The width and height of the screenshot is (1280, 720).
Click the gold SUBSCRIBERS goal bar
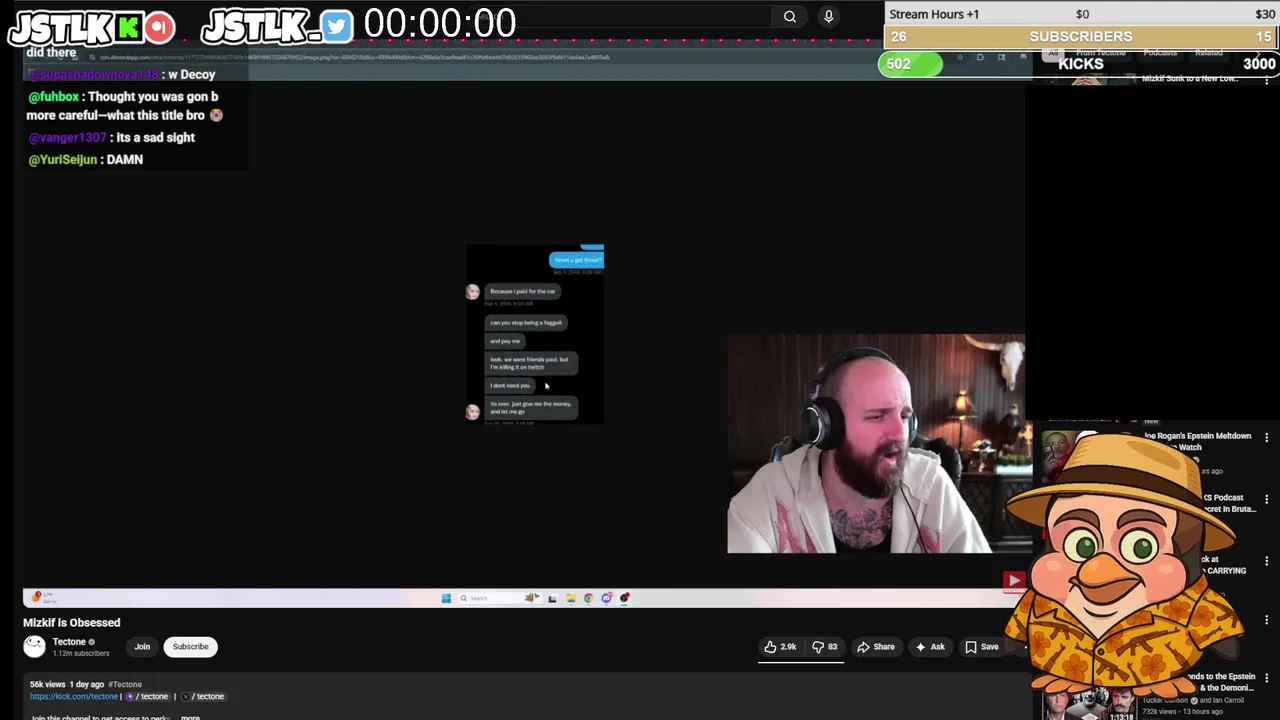pyautogui.click(x=1081, y=37)
